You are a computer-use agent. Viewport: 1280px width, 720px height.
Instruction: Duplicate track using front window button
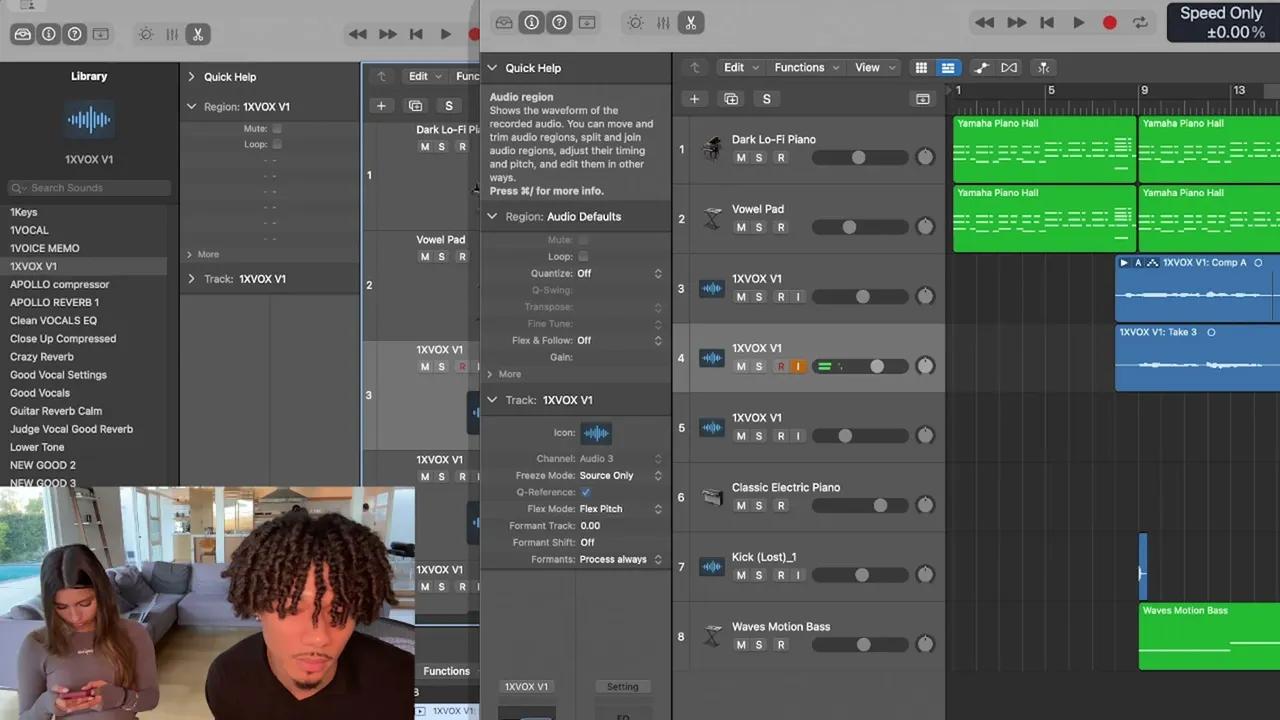pyautogui.click(x=731, y=99)
